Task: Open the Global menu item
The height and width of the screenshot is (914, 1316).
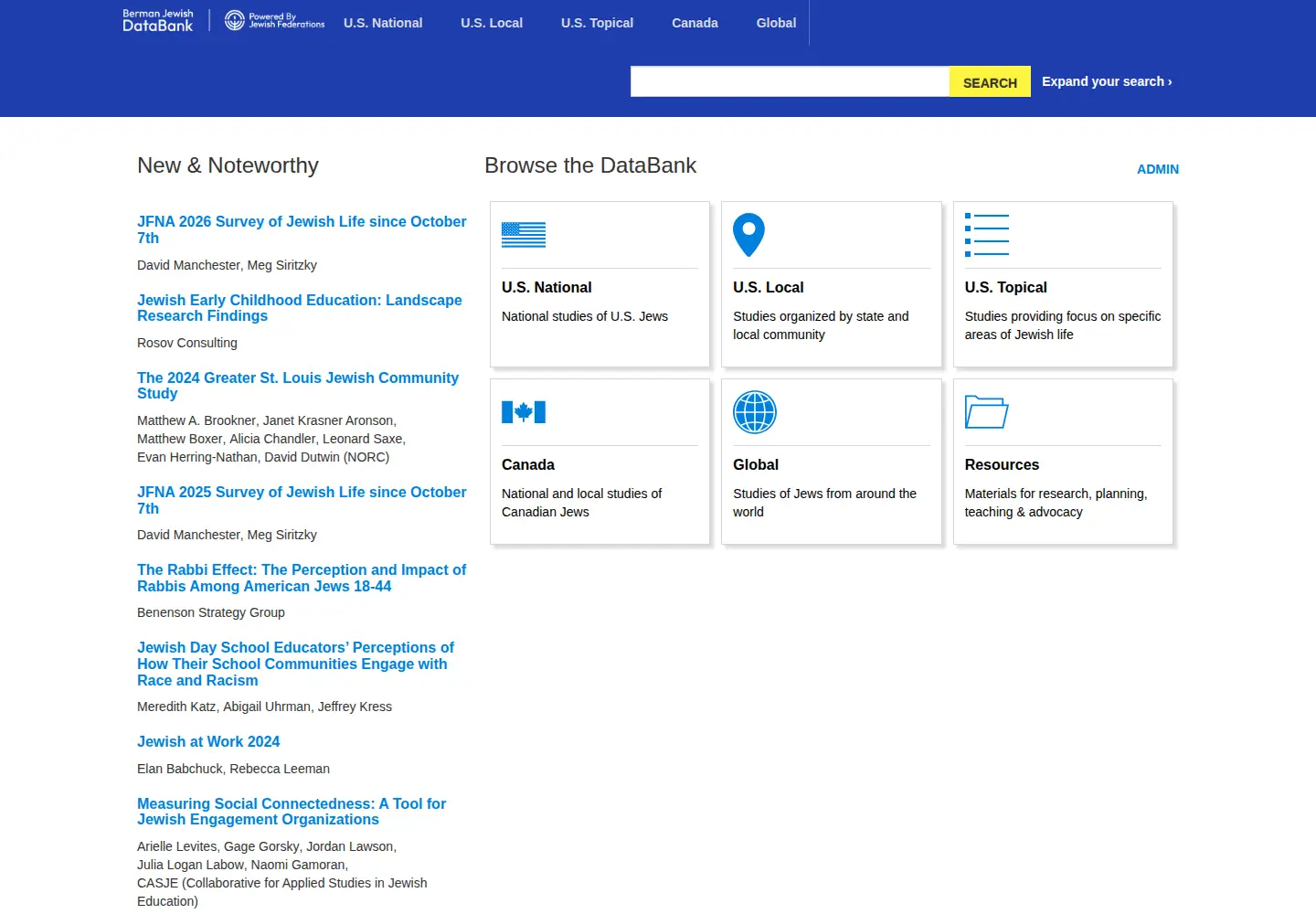Action: click(x=776, y=23)
